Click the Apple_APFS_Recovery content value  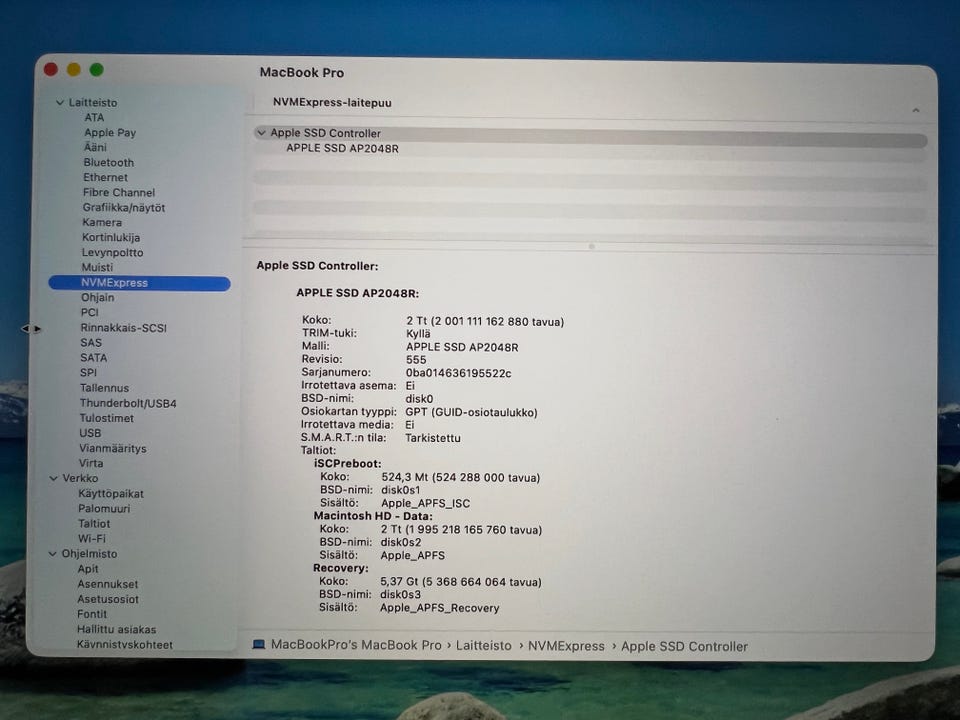[x=440, y=608]
